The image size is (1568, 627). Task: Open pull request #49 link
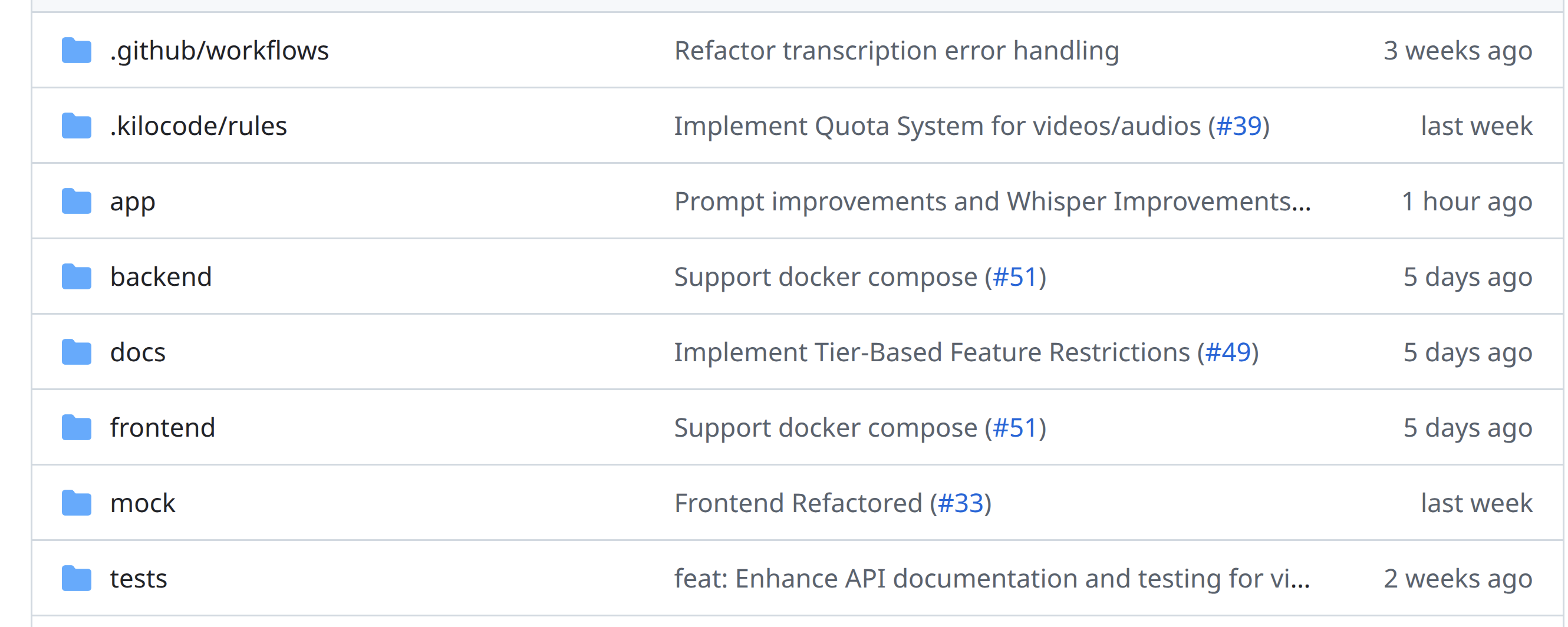(1228, 352)
